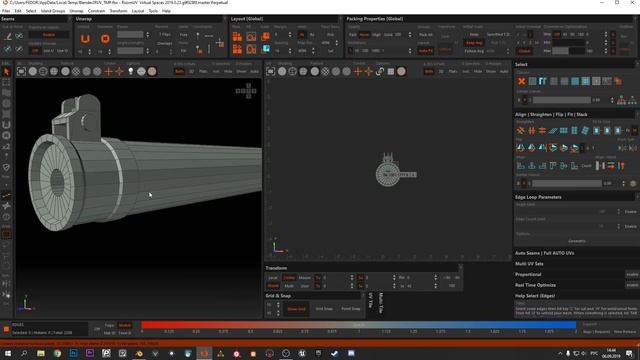Toggle Flats mode in 3D viewport toolbar

point(203,71)
